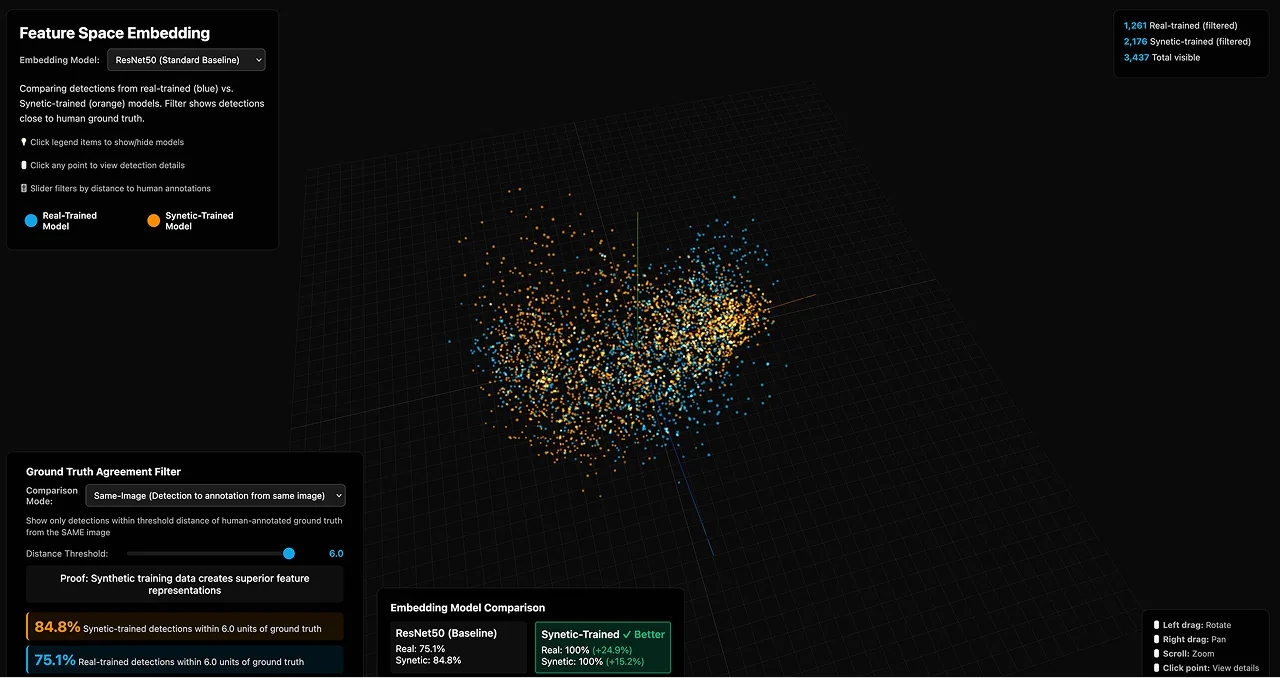Screen dimensions: 1280x678
Task: Click the Proof: Synthetic training data banner
Action: pos(185,584)
